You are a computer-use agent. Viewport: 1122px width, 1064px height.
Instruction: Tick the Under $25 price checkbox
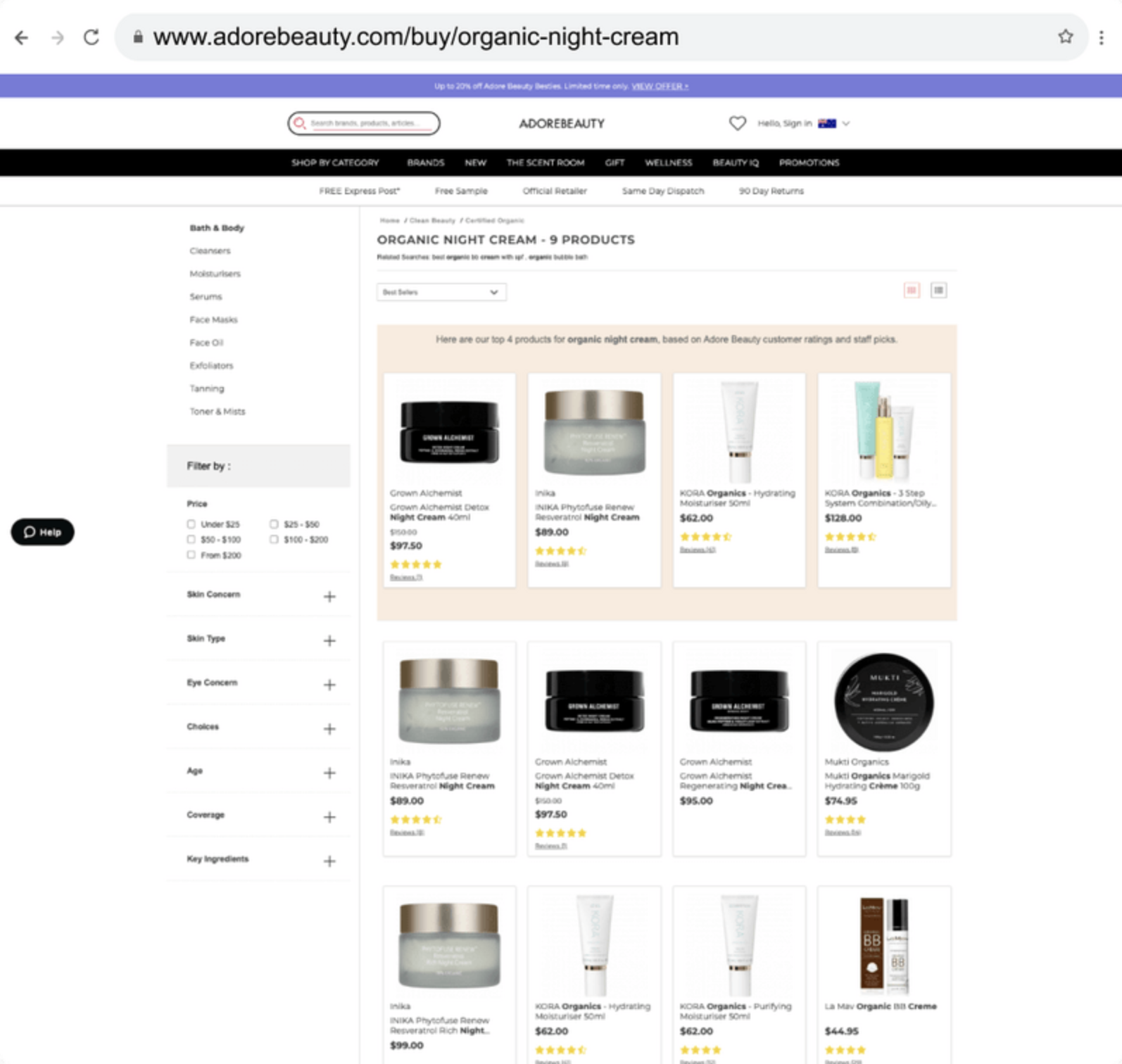click(x=191, y=524)
